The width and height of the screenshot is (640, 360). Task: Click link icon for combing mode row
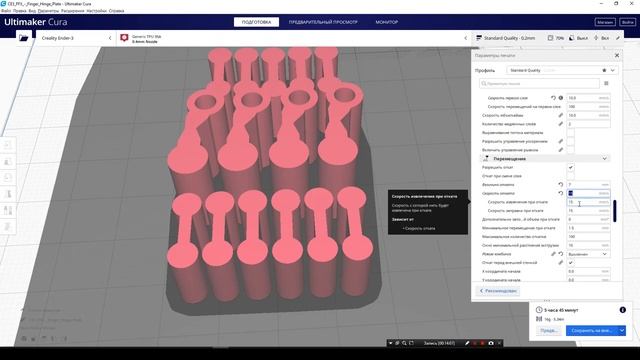(553, 254)
